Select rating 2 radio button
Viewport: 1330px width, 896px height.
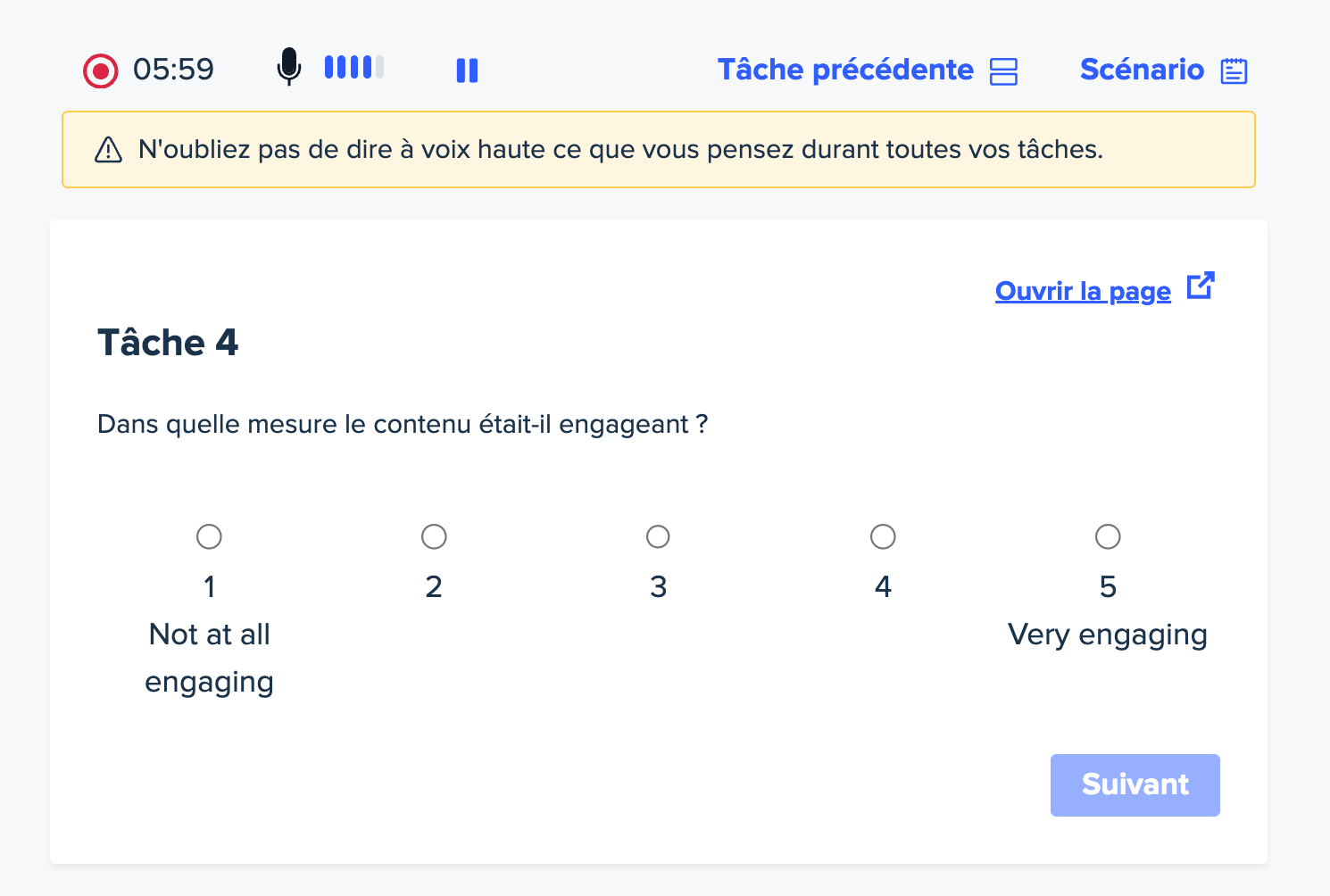[434, 536]
